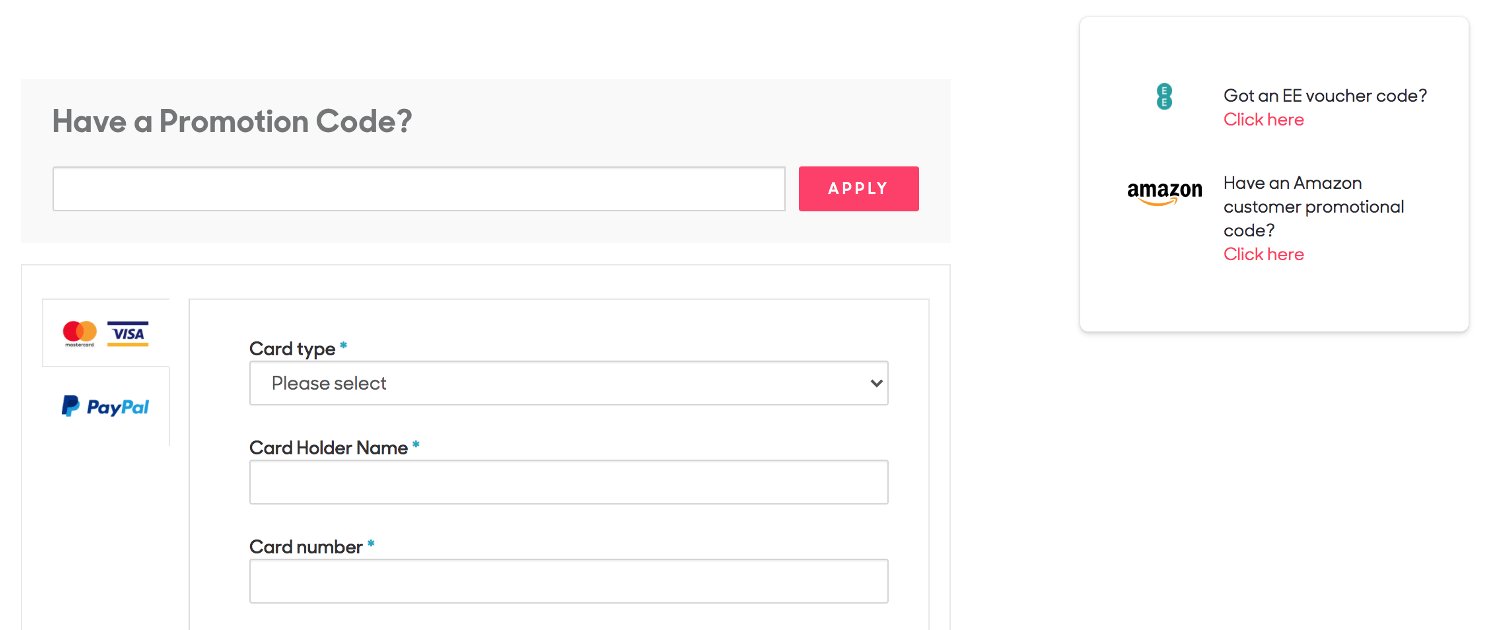Click 'Have a Promotion Code?' heading

tap(232, 122)
